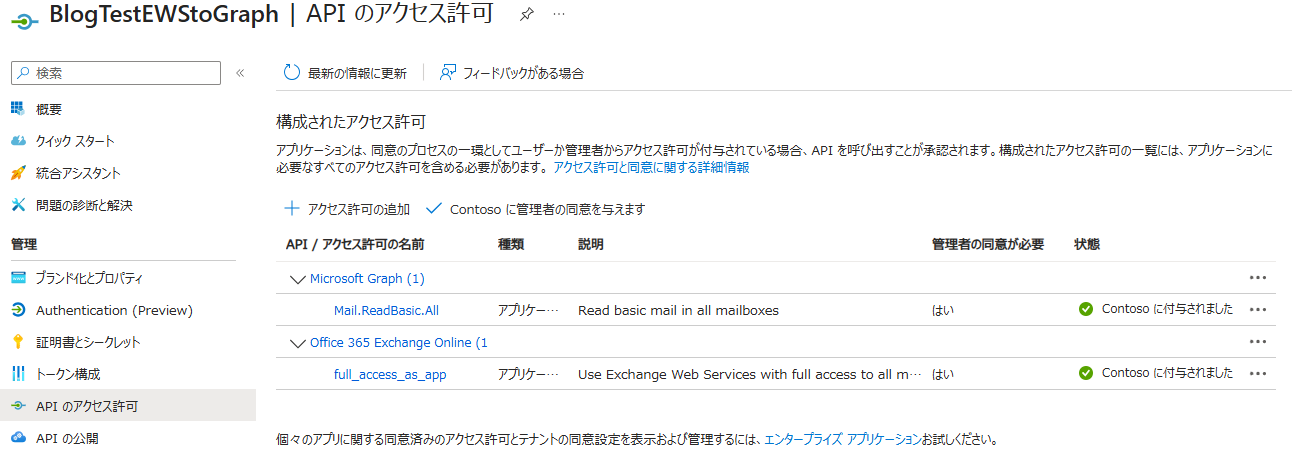Click green status check for full_access_as_app
Viewport: 1292px width, 458px height.
(x=1086, y=374)
